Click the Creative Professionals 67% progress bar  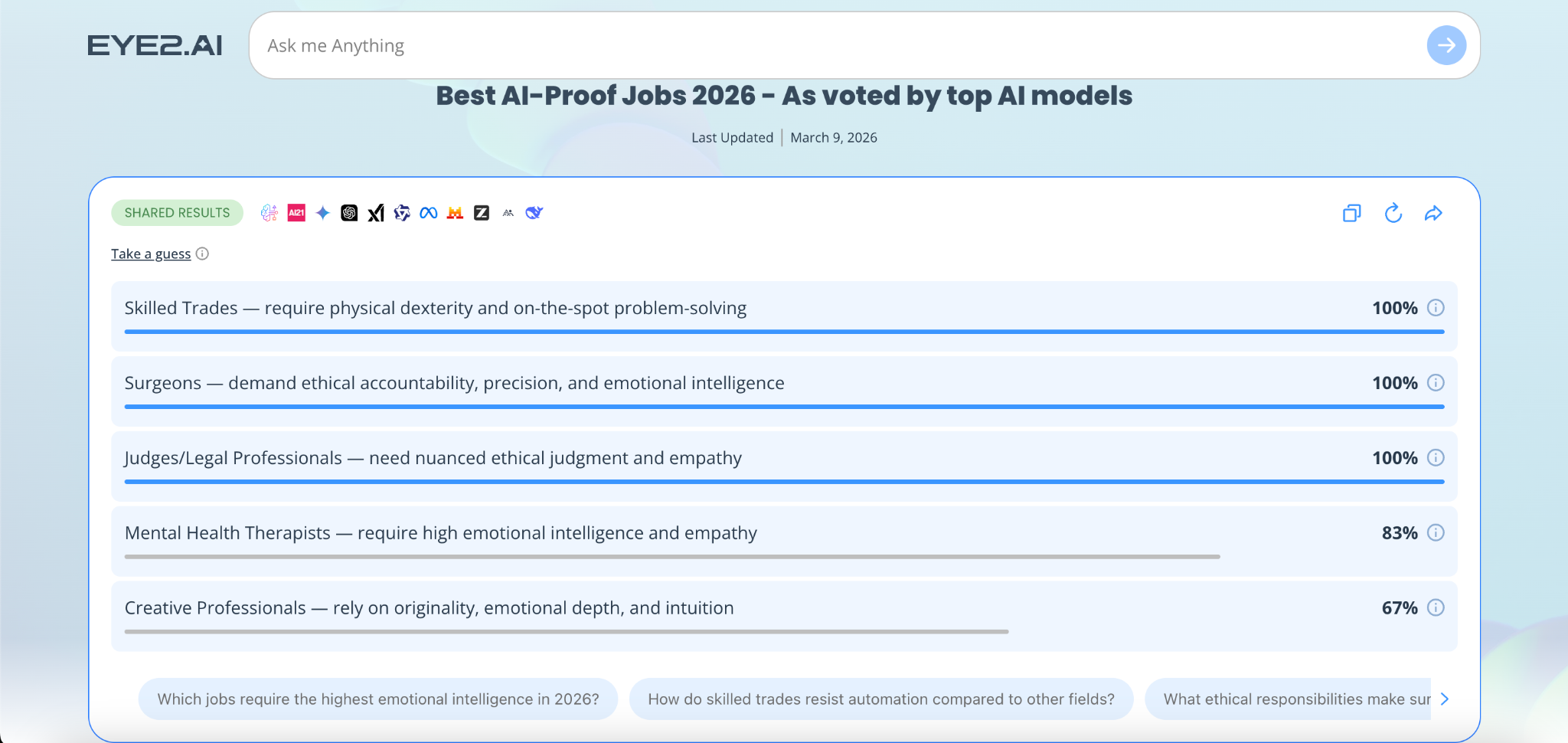point(567,632)
